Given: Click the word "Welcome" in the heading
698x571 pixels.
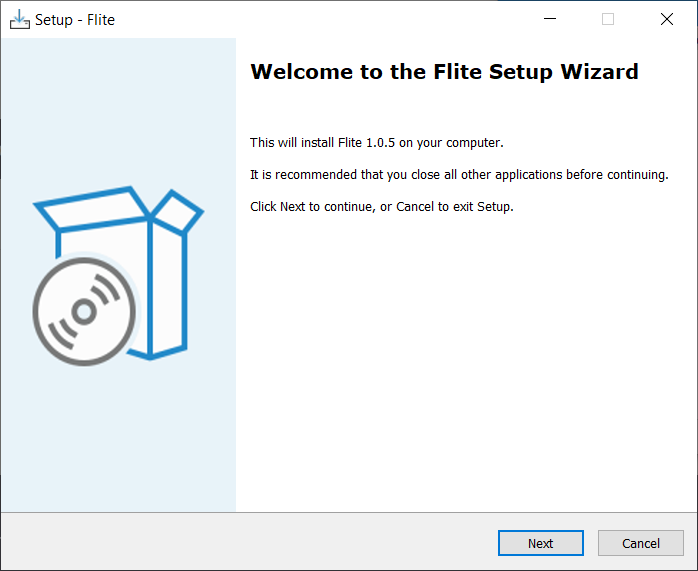Looking at the screenshot, I should click(x=299, y=72).
